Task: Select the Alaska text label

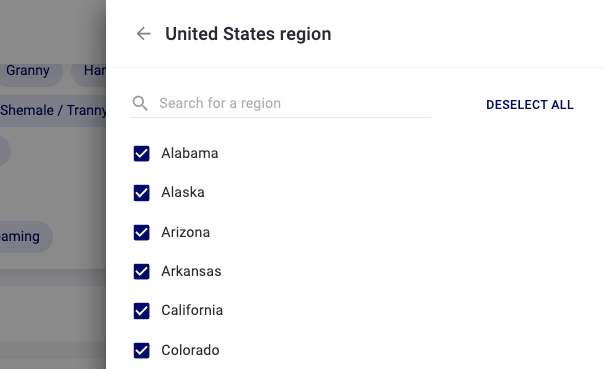Action: pos(183,192)
